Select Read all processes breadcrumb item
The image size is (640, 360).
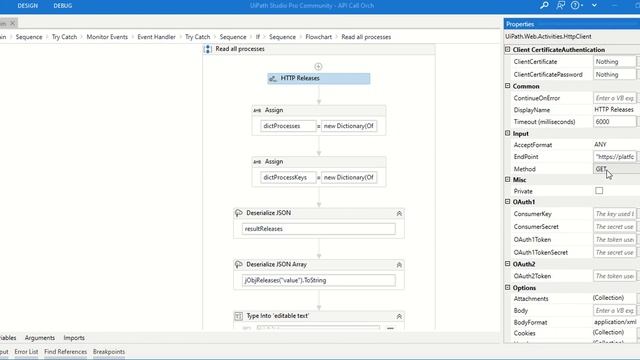point(366,37)
